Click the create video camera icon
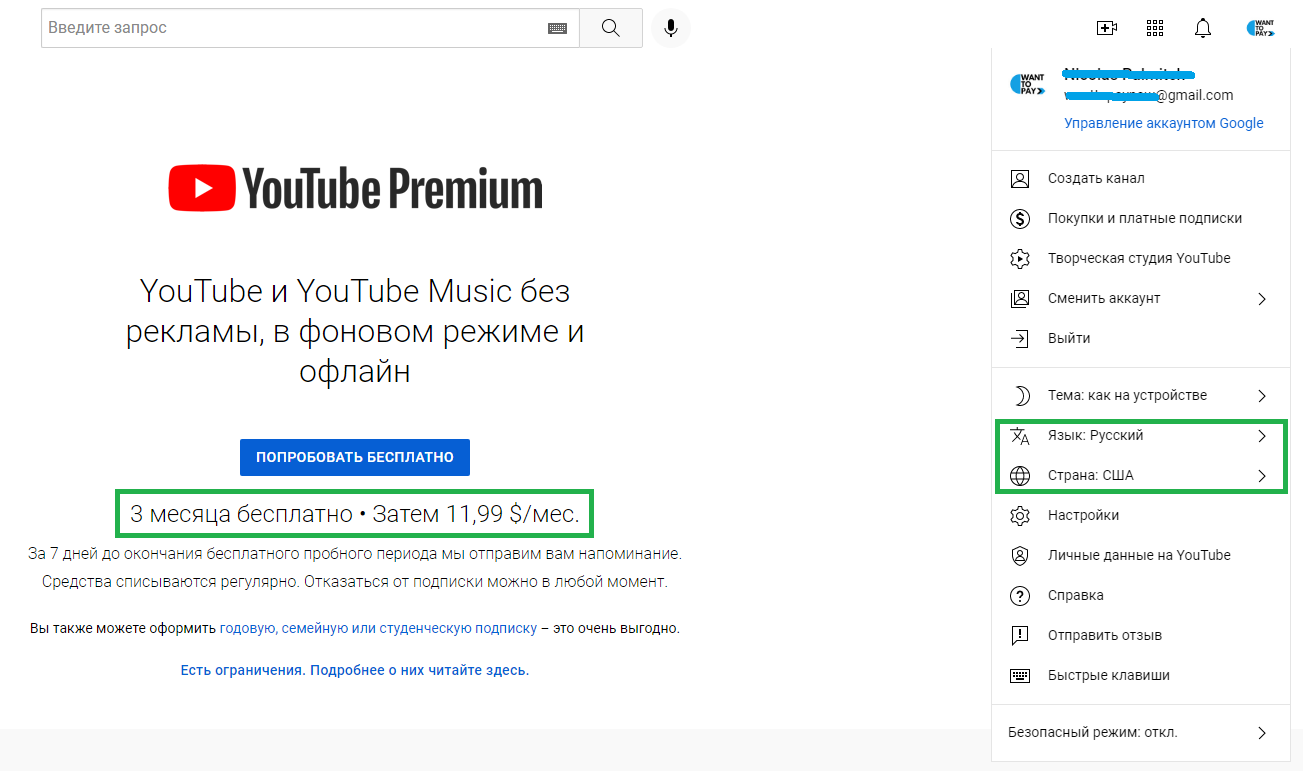 point(1107,28)
